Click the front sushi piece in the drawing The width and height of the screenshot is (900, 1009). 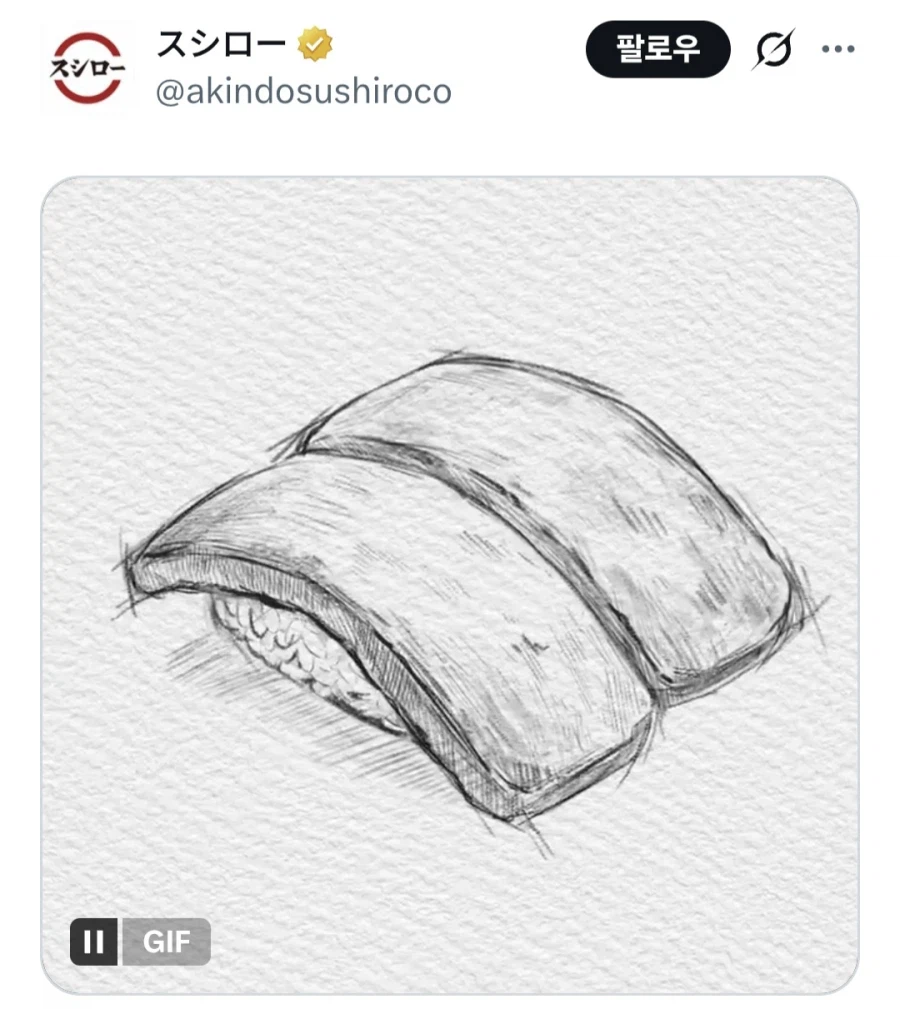tap(399, 618)
